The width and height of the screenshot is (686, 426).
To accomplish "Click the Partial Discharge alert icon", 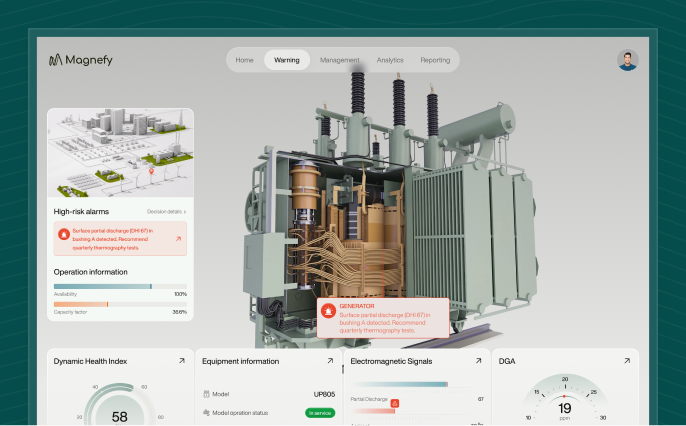I will (394, 403).
